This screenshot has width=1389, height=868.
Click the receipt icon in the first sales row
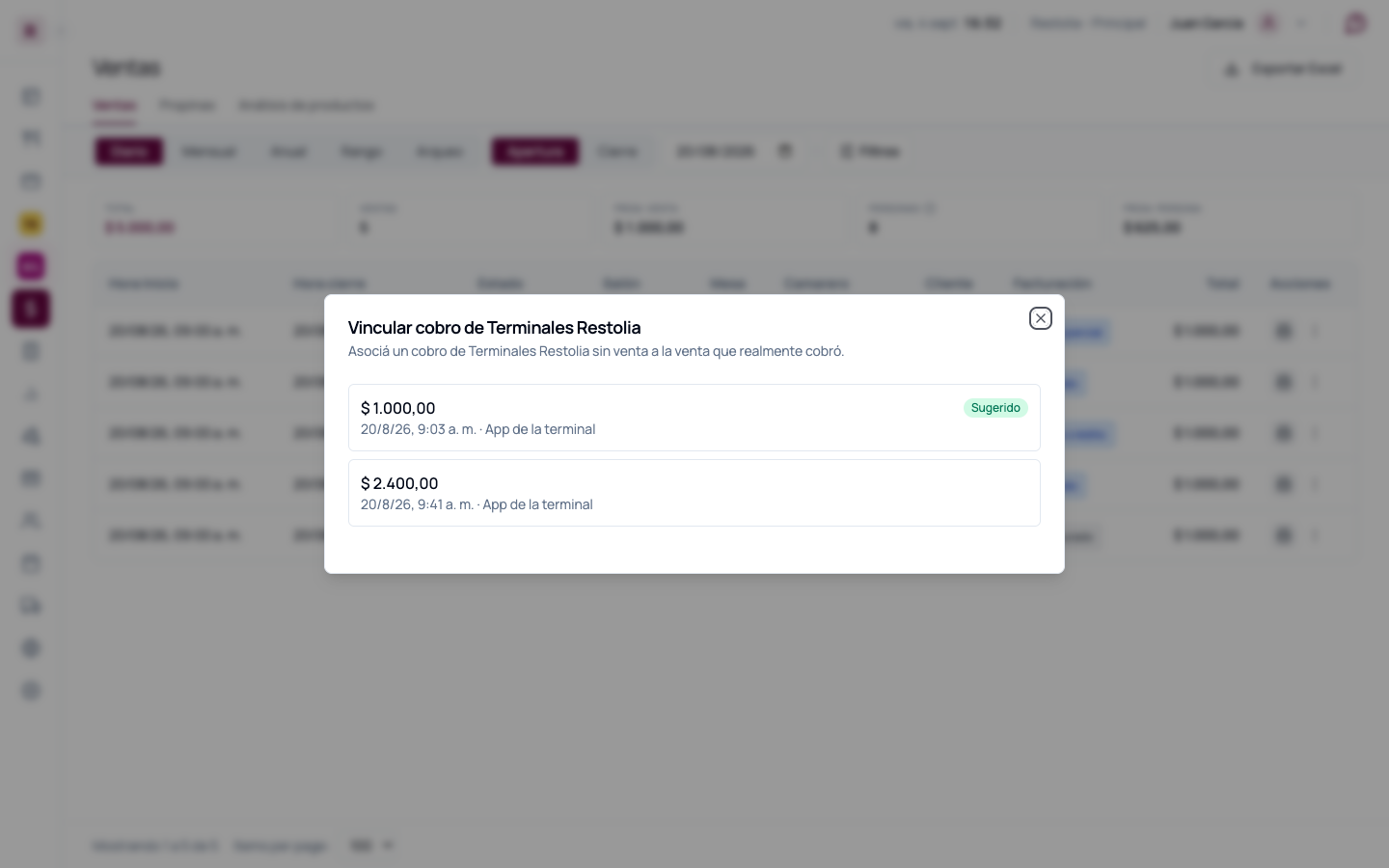click(x=1283, y=331)
